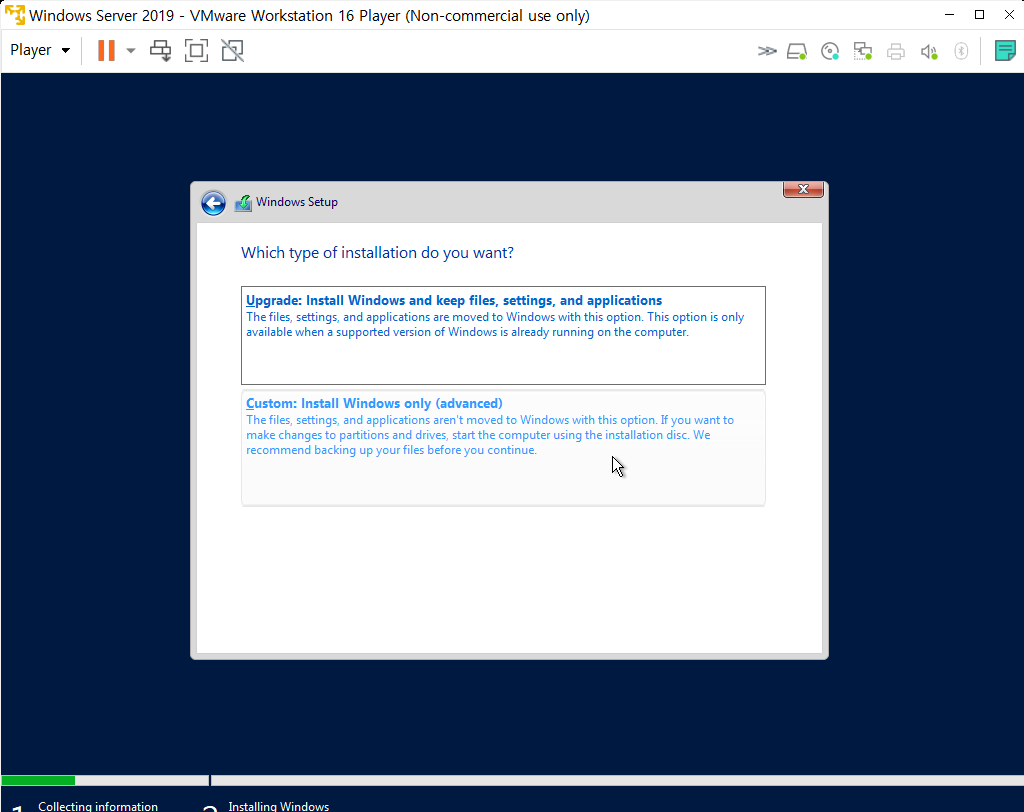Image resolution: width=1024 pixels, height=812 pixels.
Task: Open the hard disk device icon
Action: click(797, 51)
